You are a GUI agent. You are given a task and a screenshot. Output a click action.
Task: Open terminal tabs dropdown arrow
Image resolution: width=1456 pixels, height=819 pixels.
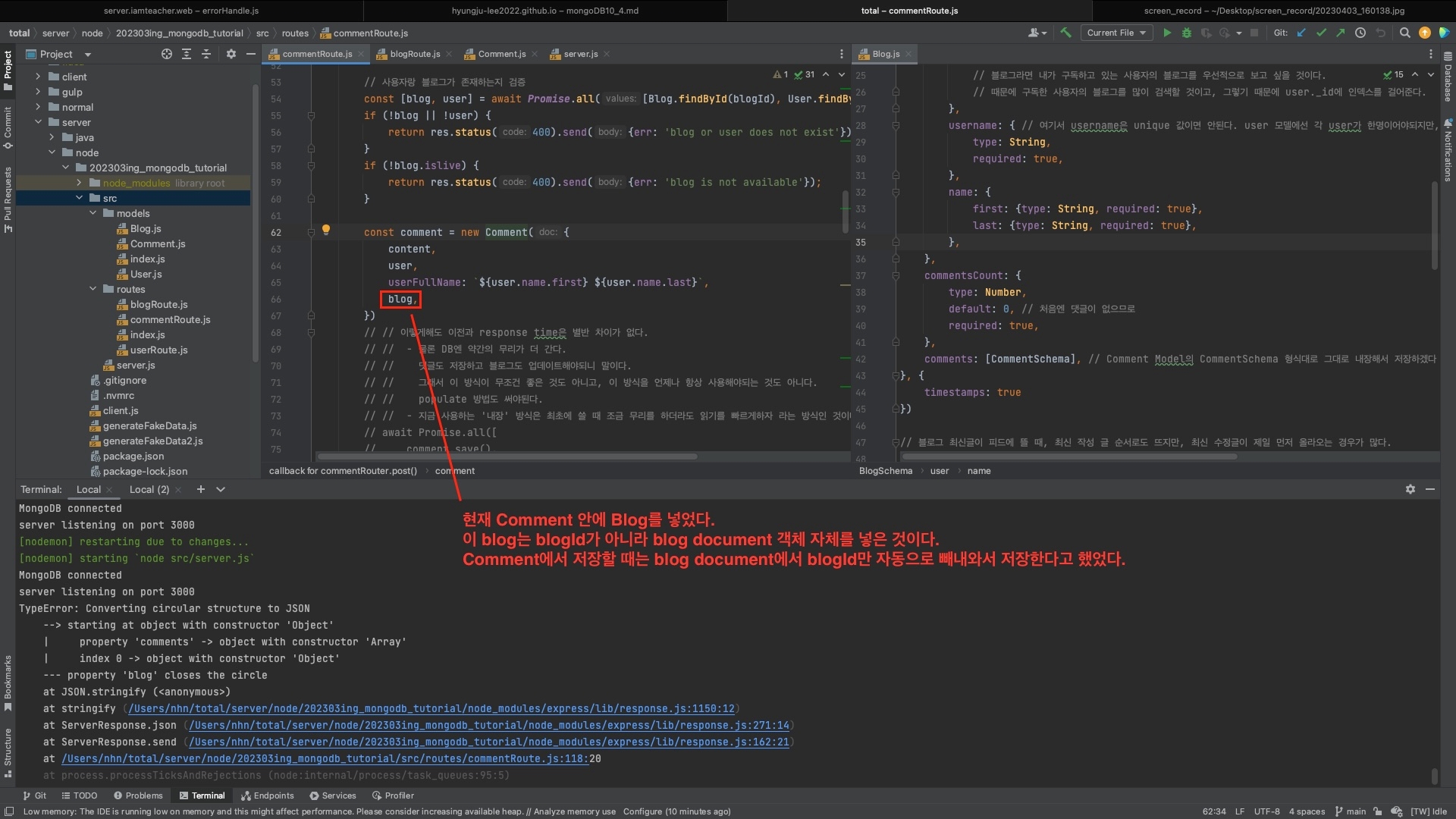[221, 489]
